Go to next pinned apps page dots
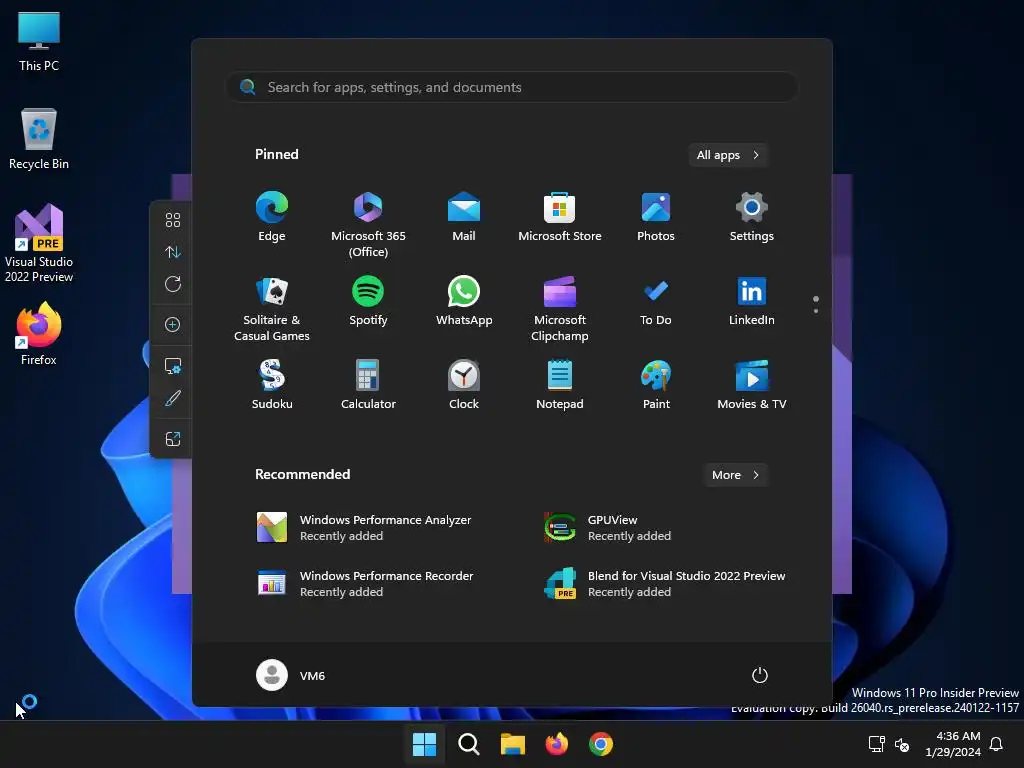The image size is (1024, 768). pos(816,304)
